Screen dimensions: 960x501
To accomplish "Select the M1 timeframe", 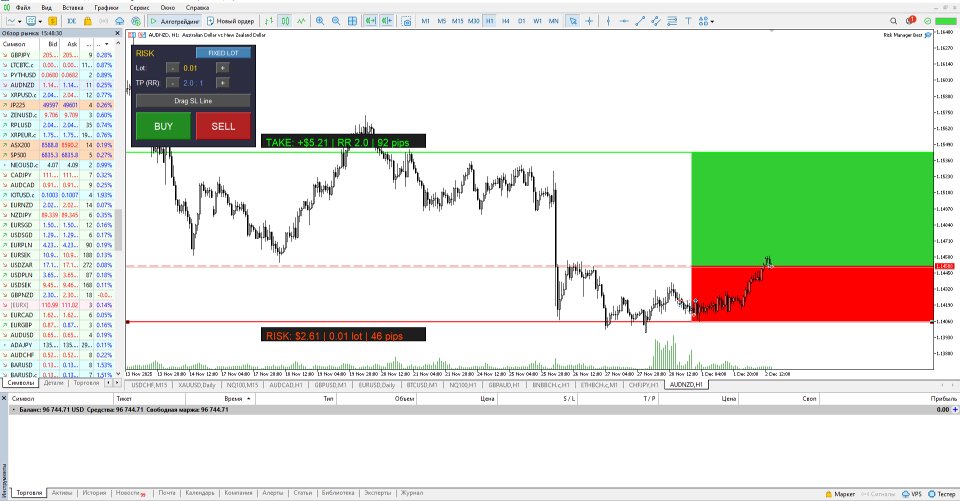I will coord(426,21).
